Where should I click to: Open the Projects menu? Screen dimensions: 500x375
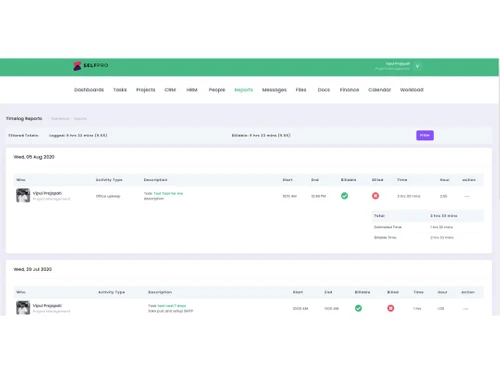point(146,90)
